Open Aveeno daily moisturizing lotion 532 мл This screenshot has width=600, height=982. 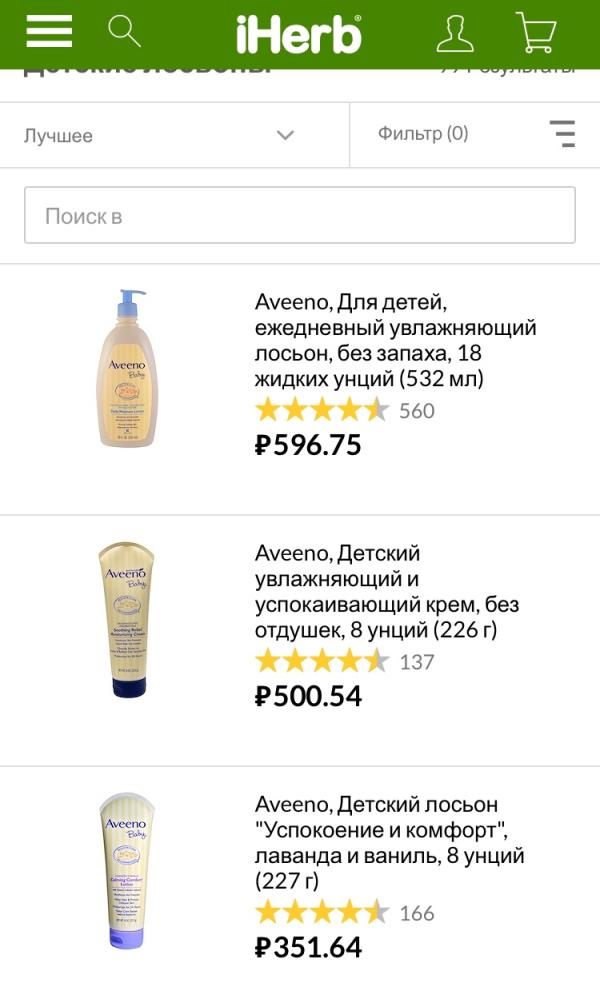coord(395,340)
